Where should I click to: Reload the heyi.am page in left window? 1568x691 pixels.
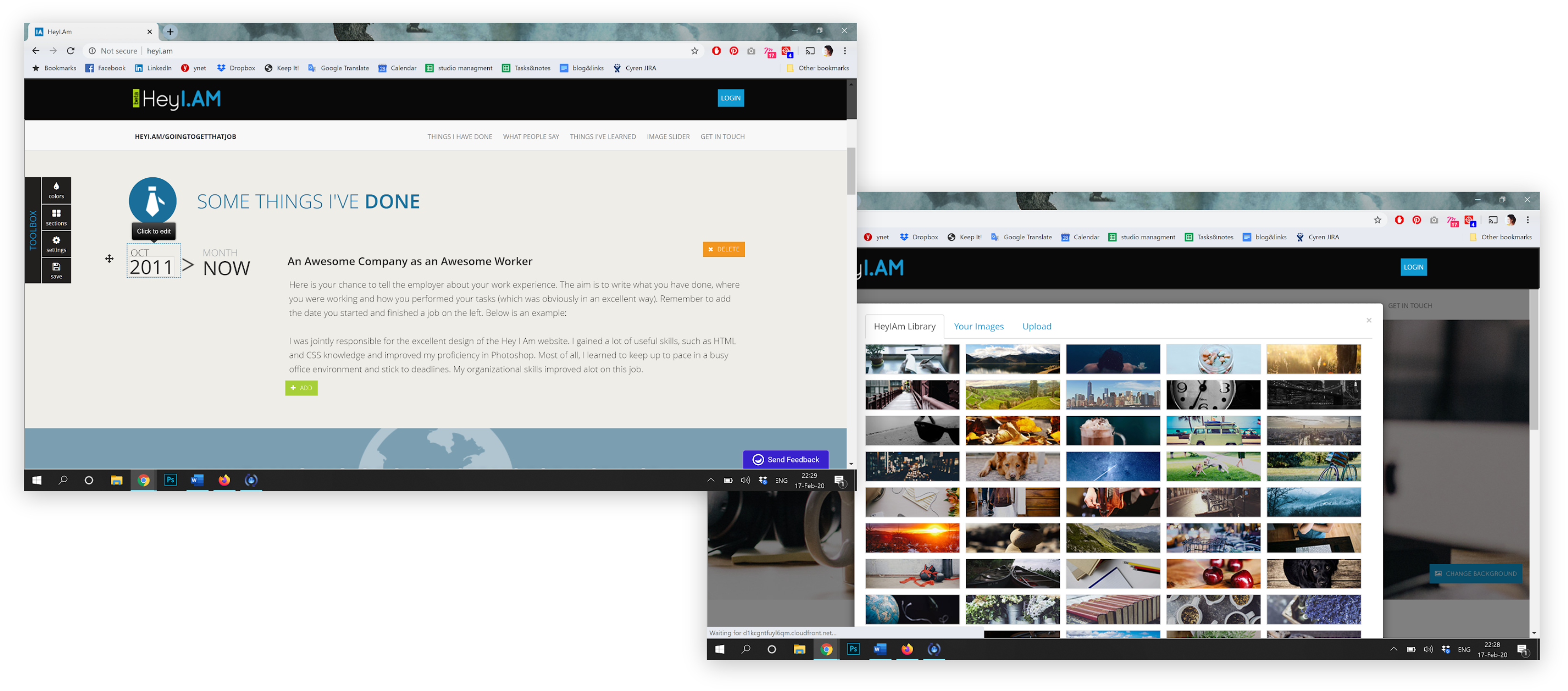coord(70,51)
